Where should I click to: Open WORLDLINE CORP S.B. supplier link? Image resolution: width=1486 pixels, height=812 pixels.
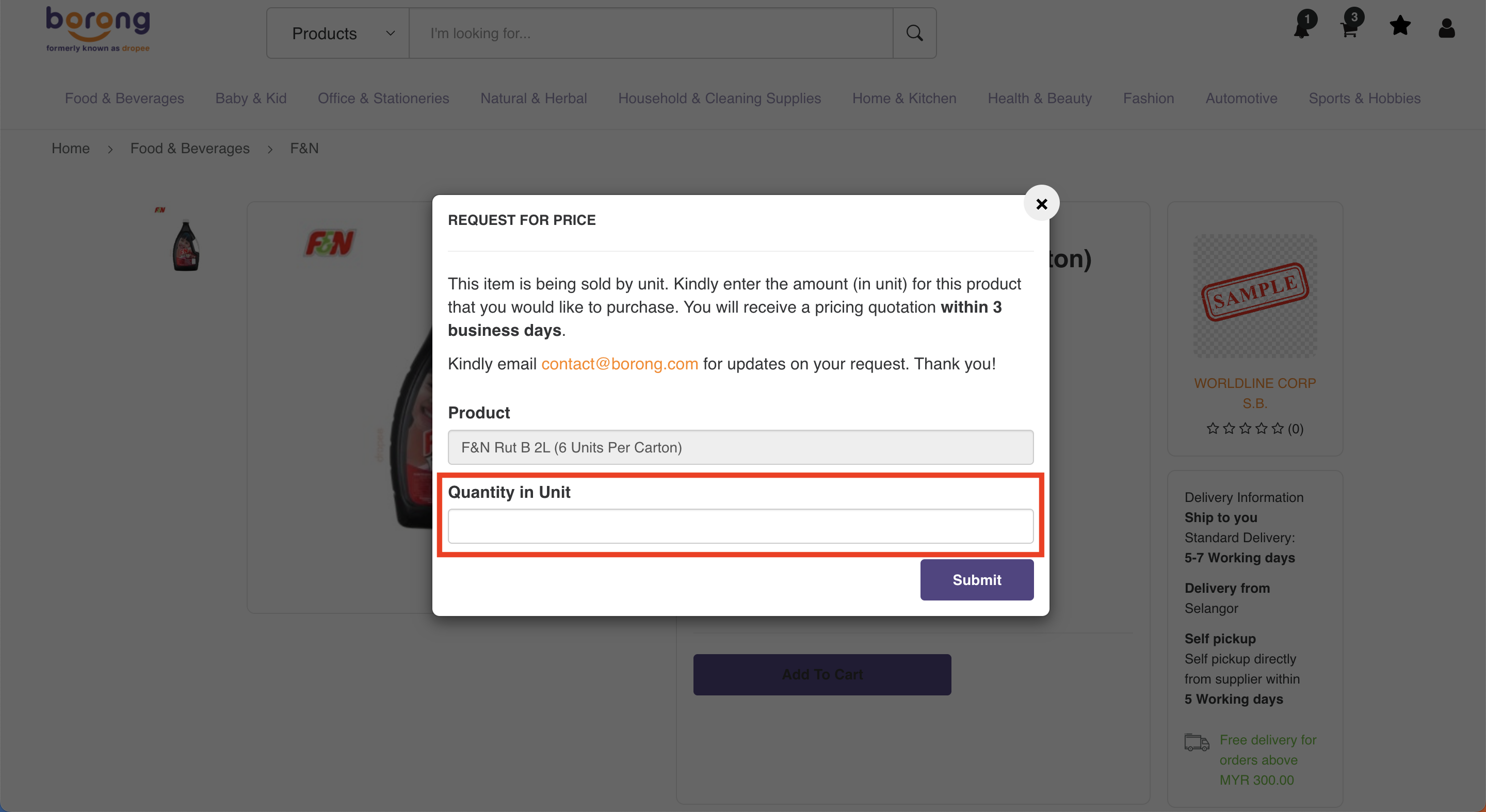tap(1255, 393)
